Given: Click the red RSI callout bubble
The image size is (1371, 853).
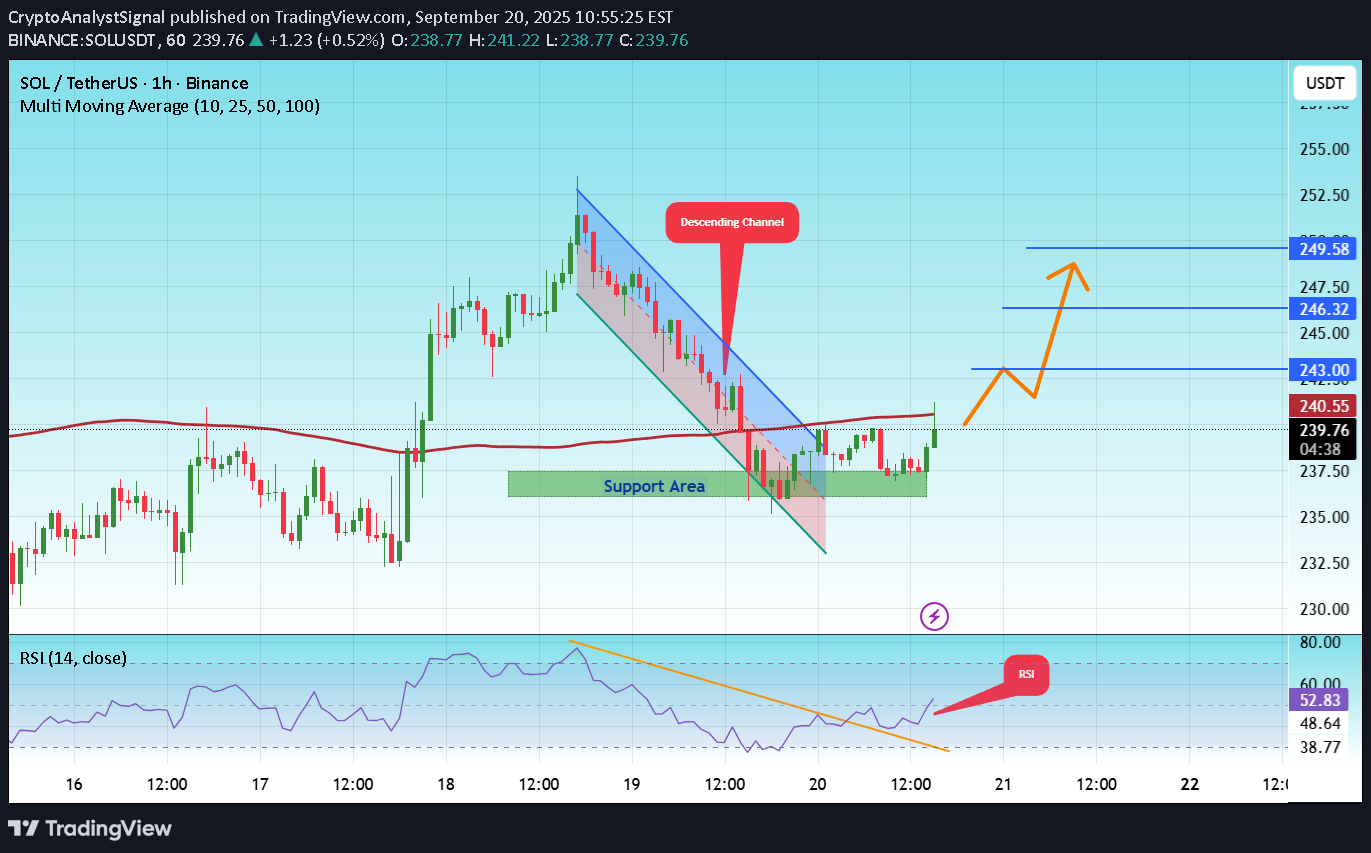Looking at the screenshot, I should pos(1026,674).
